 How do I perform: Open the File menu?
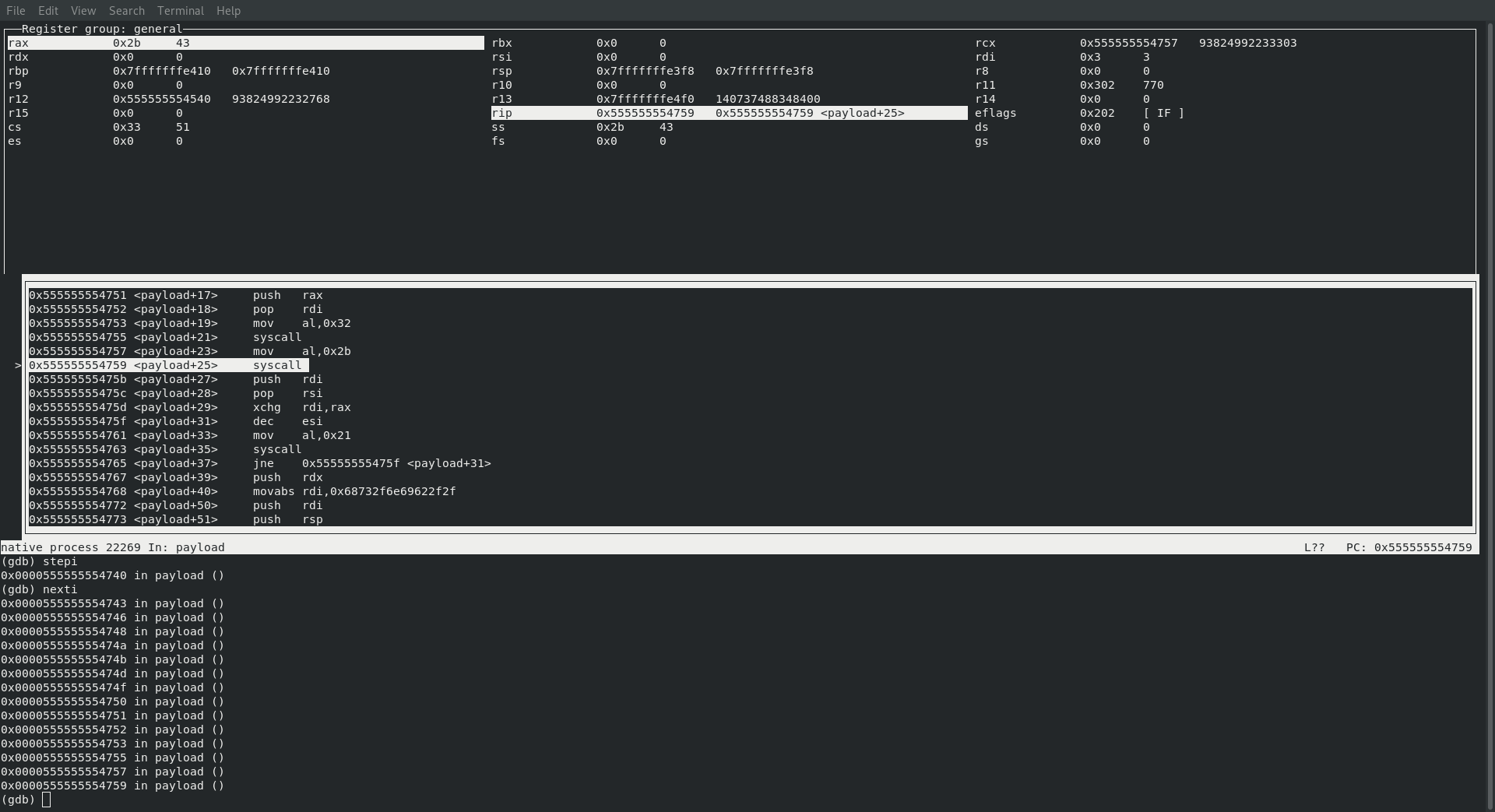pos(15,10)
